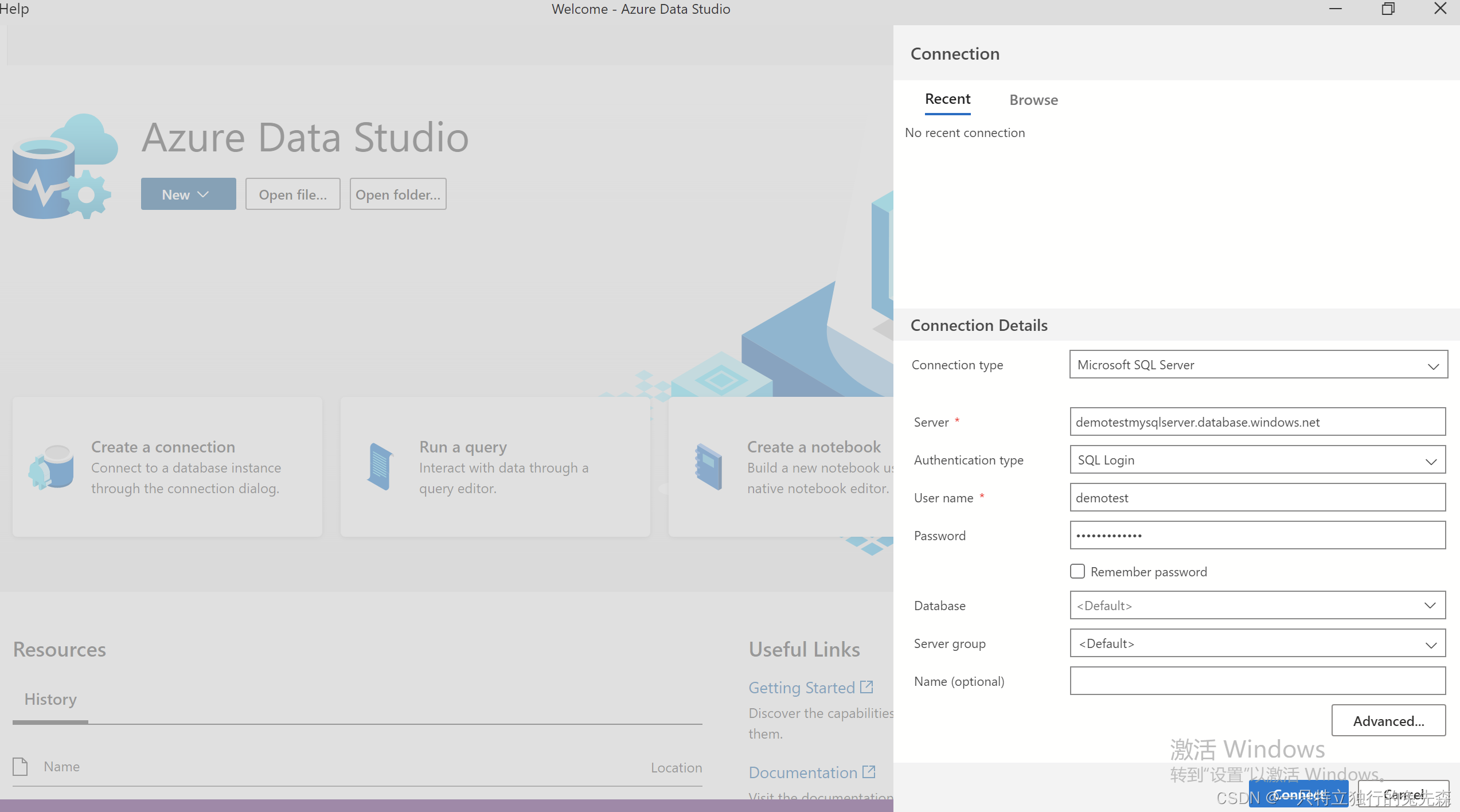The image size is (1460, 812).
Task: Click the external link icon beside Documentation
Action: 869,772
